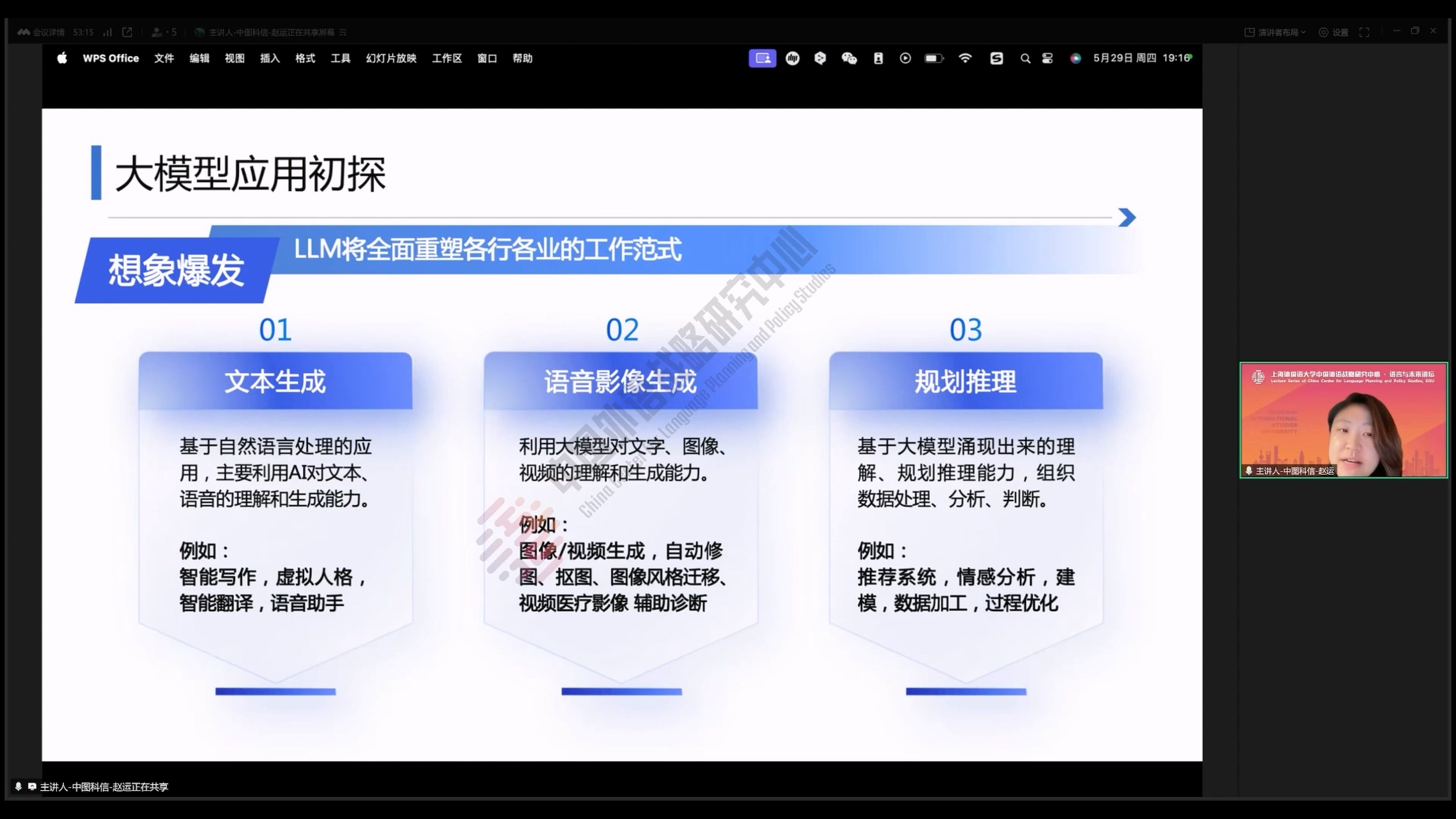
Task: Open the 幻灯片放映 menu
Action: 390,58
